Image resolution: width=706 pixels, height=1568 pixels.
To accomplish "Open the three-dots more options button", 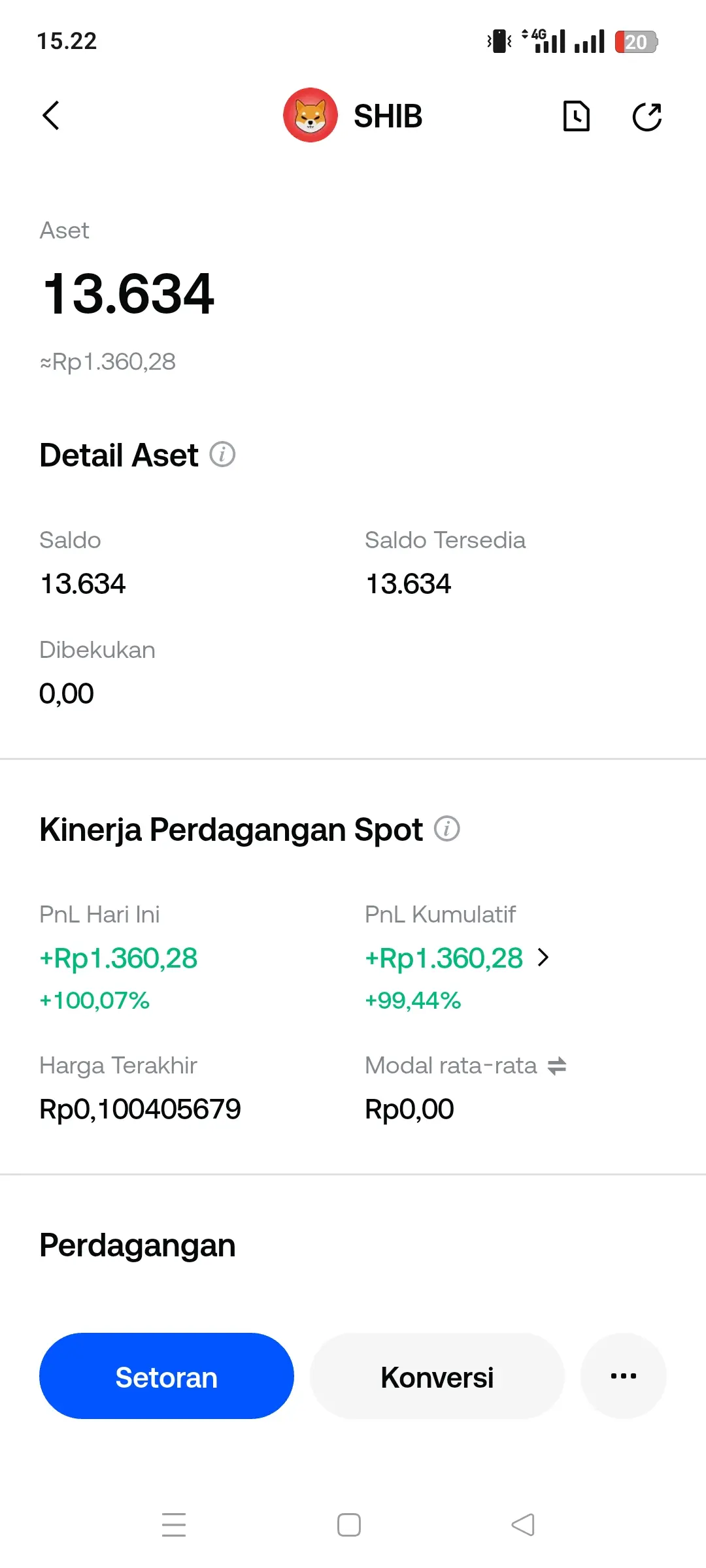I will 623,1376.
